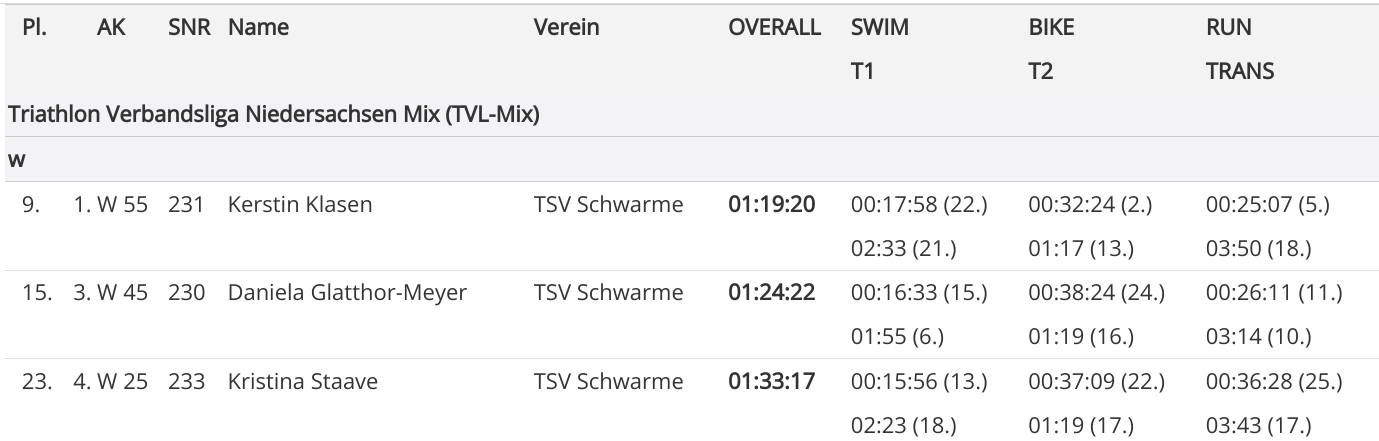Screen dimensions: 1379x441
Task: Click the SWIM column header
Action: pyautogui.click(x=879, y=28)
